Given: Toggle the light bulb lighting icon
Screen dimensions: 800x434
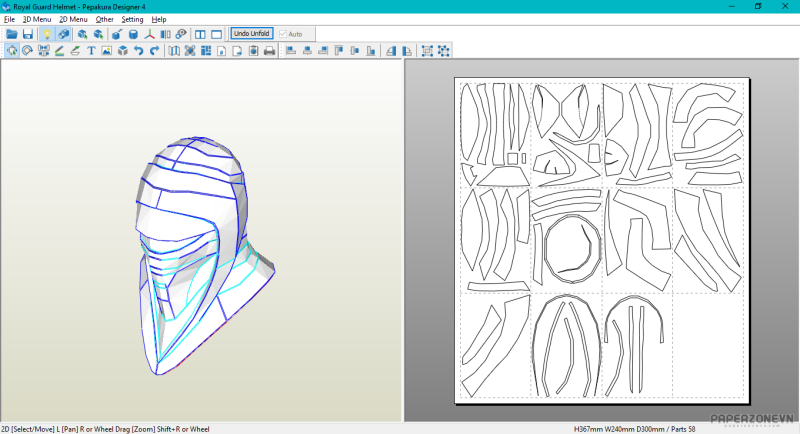Looking at the screenshot, I should click(46, 34).
